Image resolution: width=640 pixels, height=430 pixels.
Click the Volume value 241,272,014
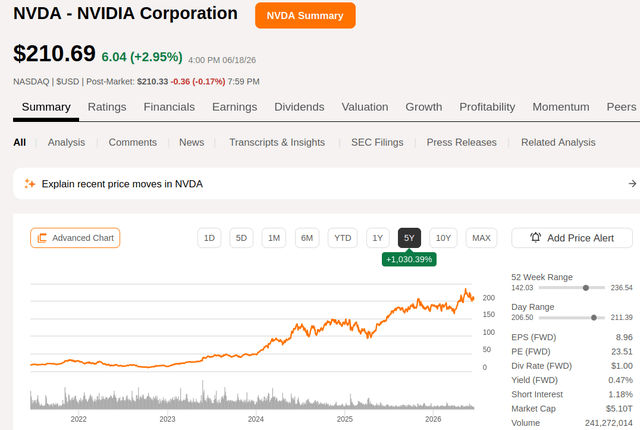coord(609,423)
